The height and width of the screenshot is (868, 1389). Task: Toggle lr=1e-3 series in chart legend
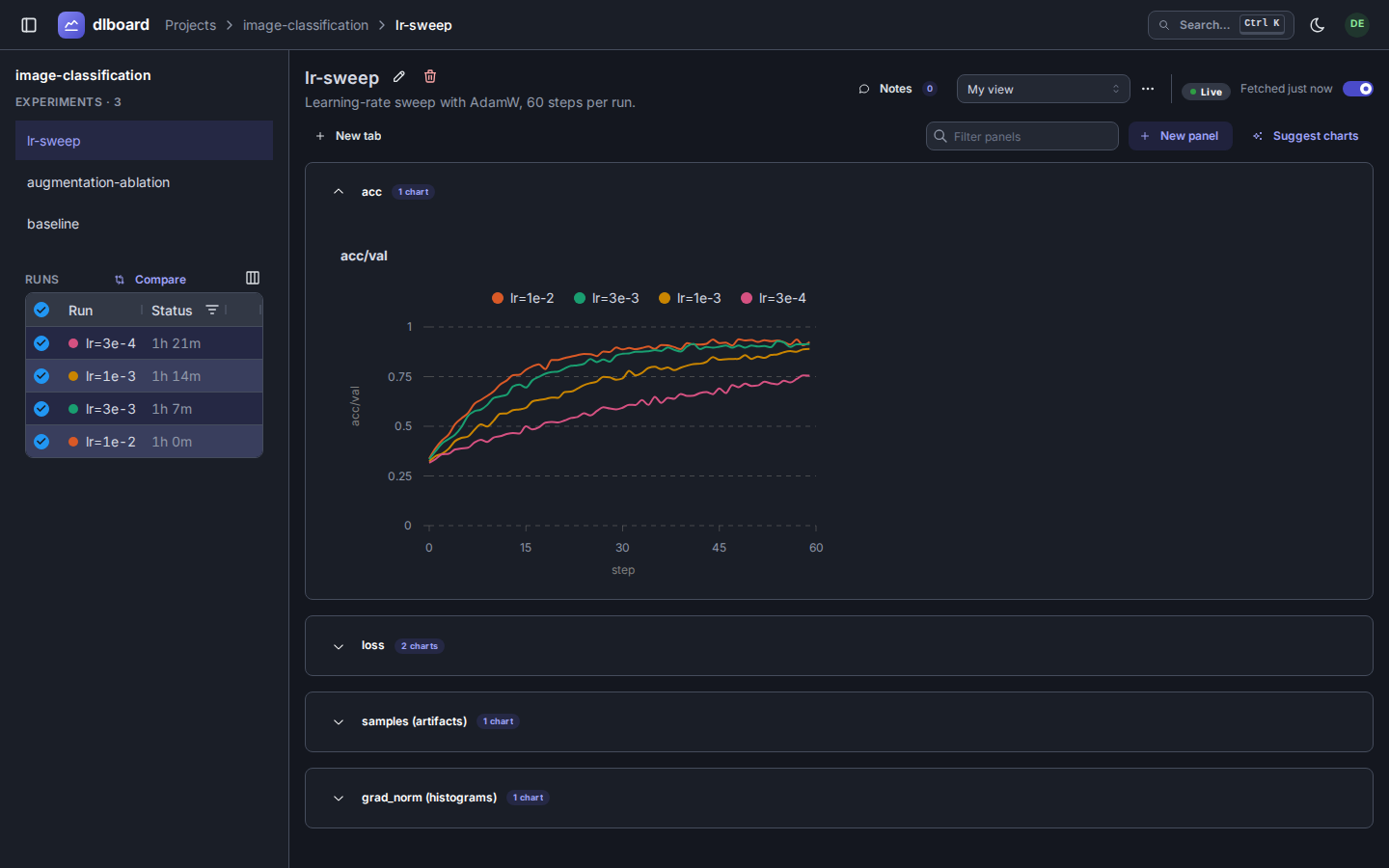coord(690,298)
